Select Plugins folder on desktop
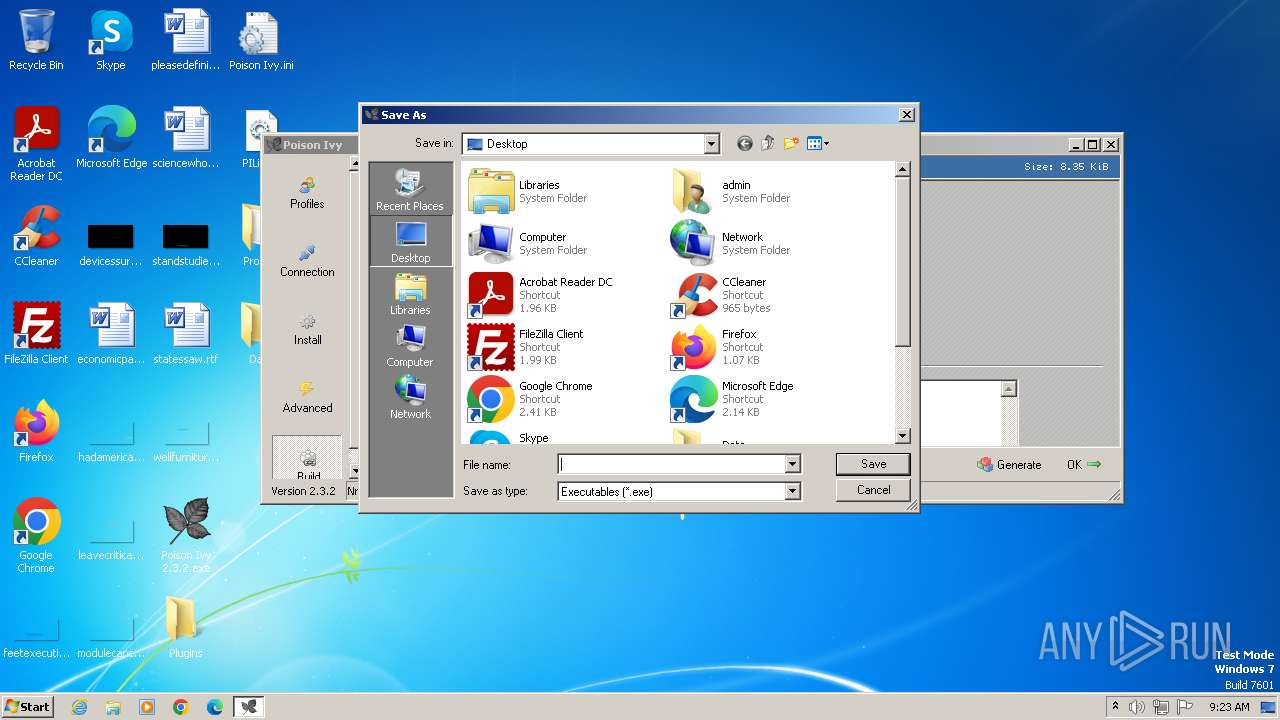 185,627
